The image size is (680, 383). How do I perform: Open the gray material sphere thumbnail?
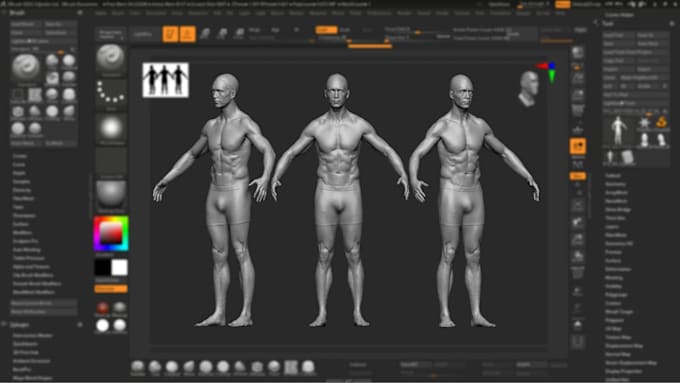[x=111, y=196]
